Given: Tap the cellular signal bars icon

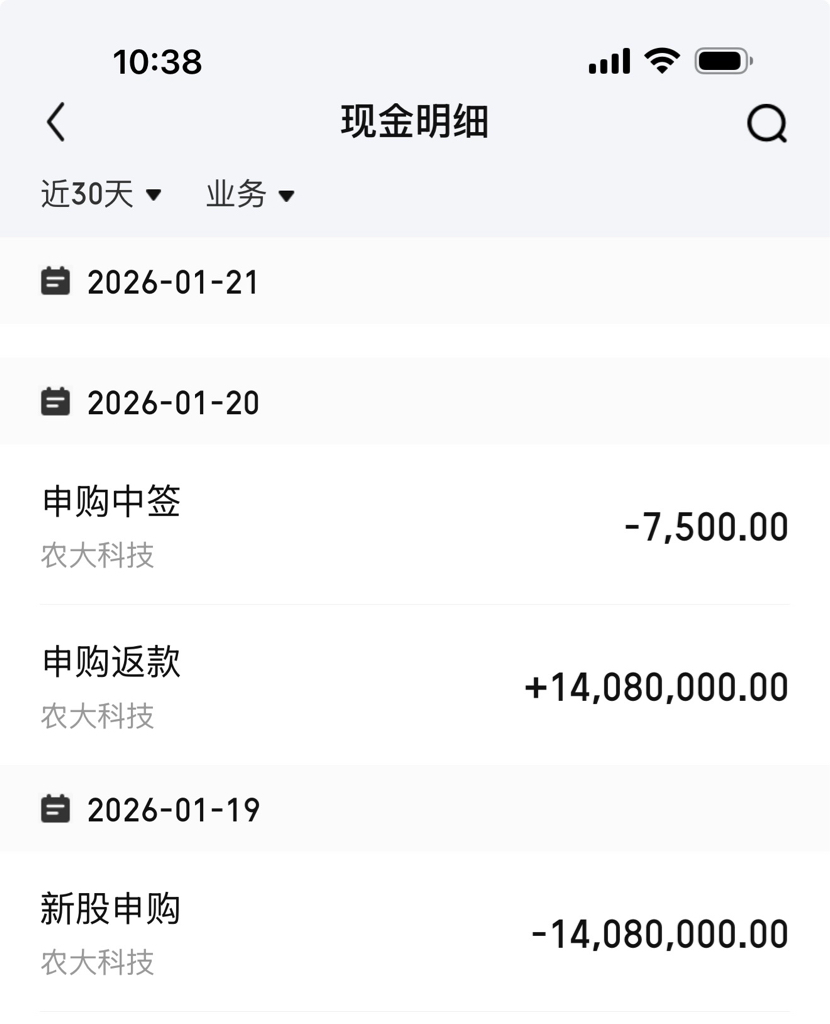Looking at the screenshot, I should tap(609, 61).
